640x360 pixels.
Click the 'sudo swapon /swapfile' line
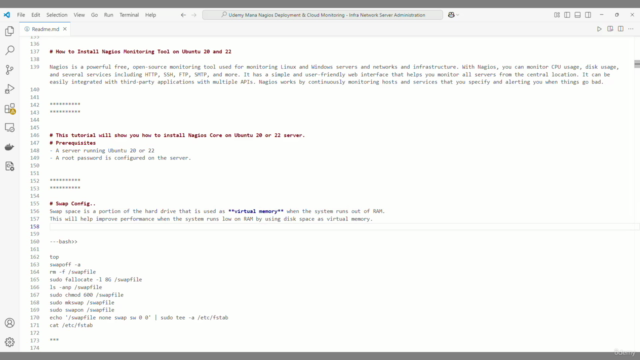(82, 310)
